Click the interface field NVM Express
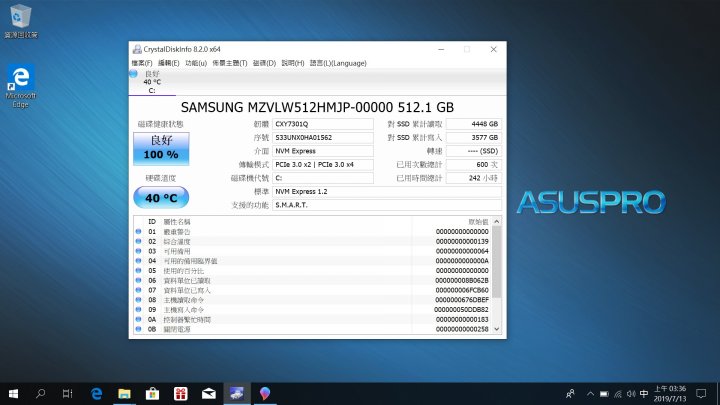720x405 pixels. coord(323,151)
